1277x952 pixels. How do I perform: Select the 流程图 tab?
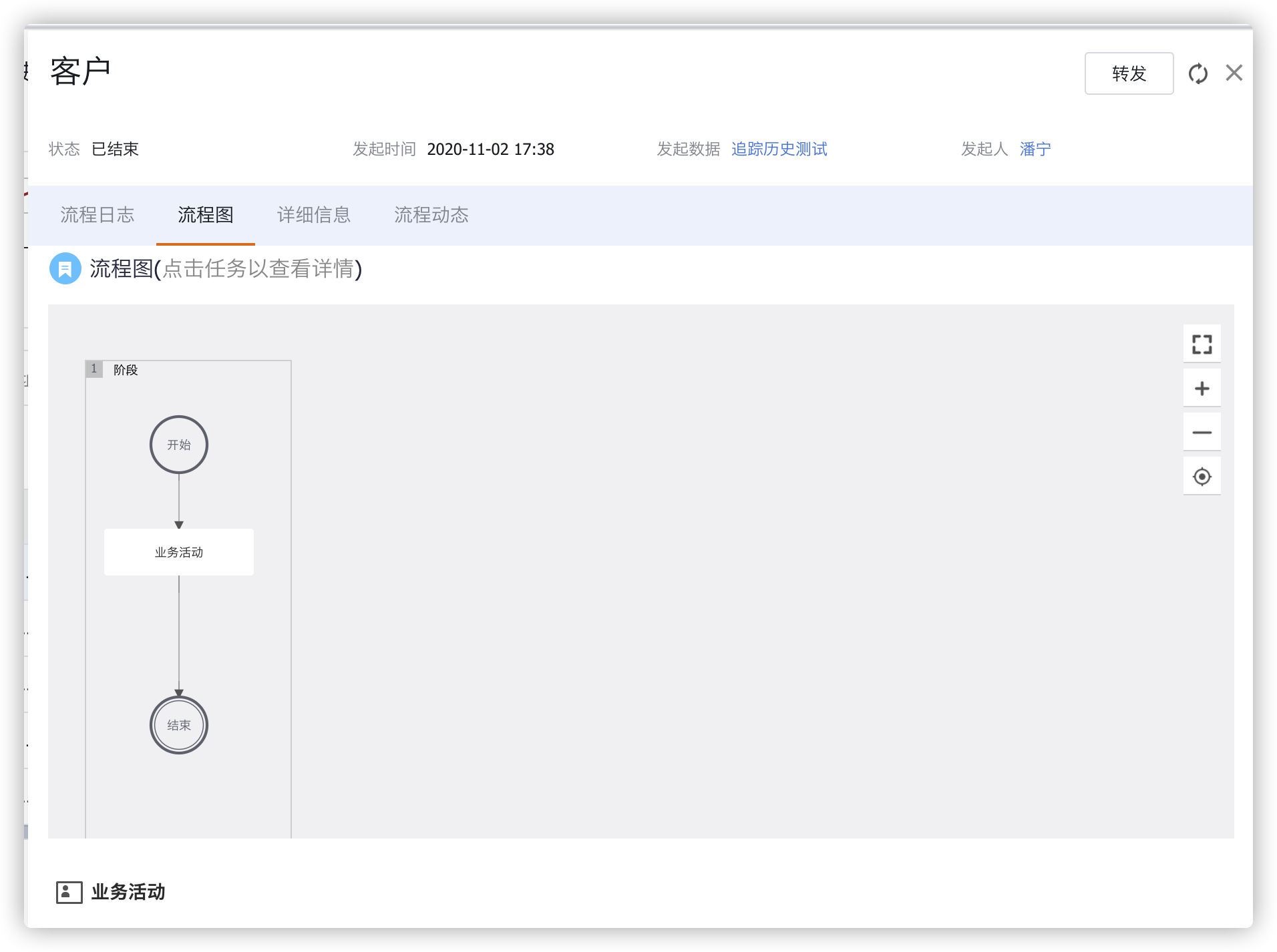click(206, 215)
